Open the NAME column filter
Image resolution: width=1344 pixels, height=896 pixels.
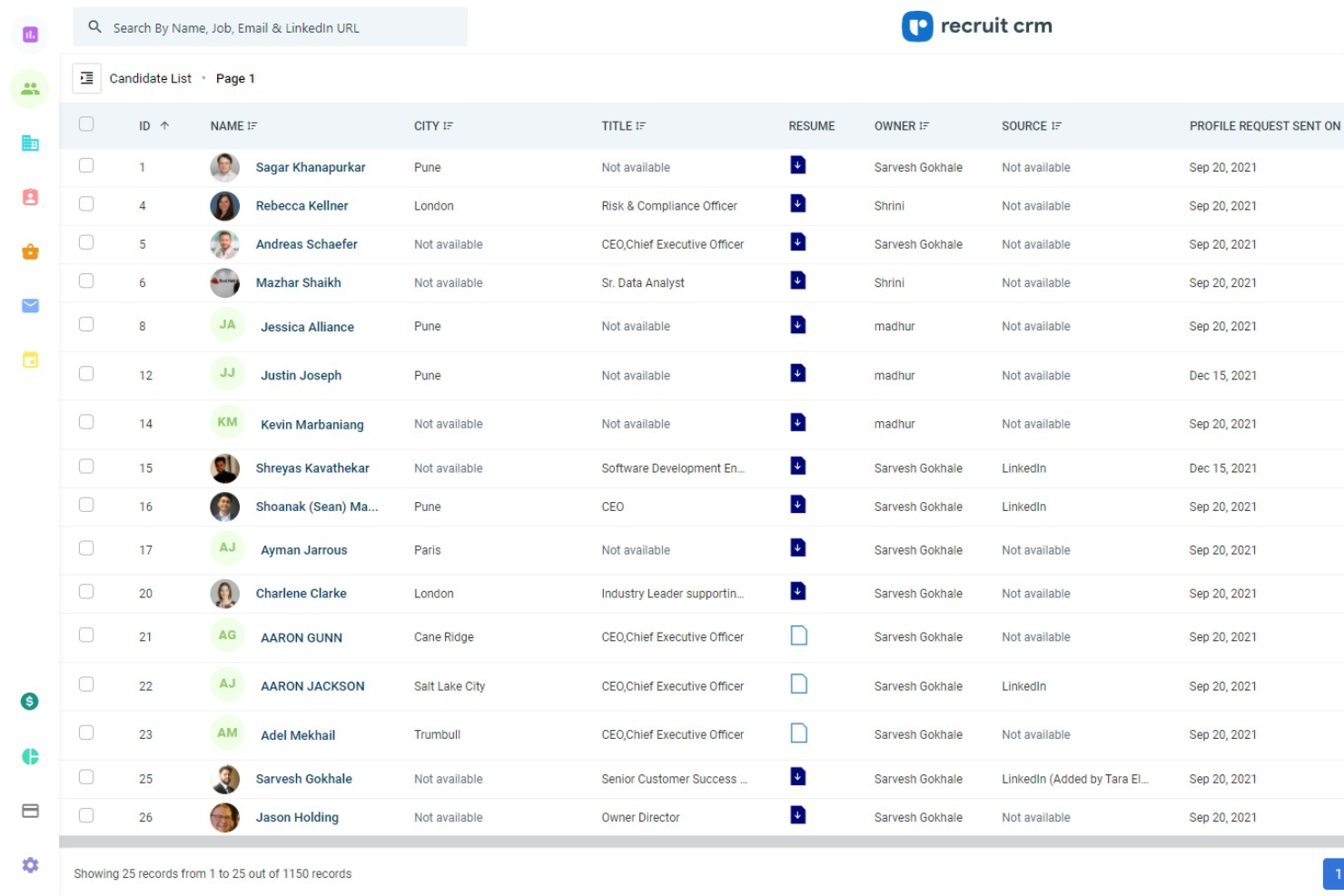click(x=252, y=126)
